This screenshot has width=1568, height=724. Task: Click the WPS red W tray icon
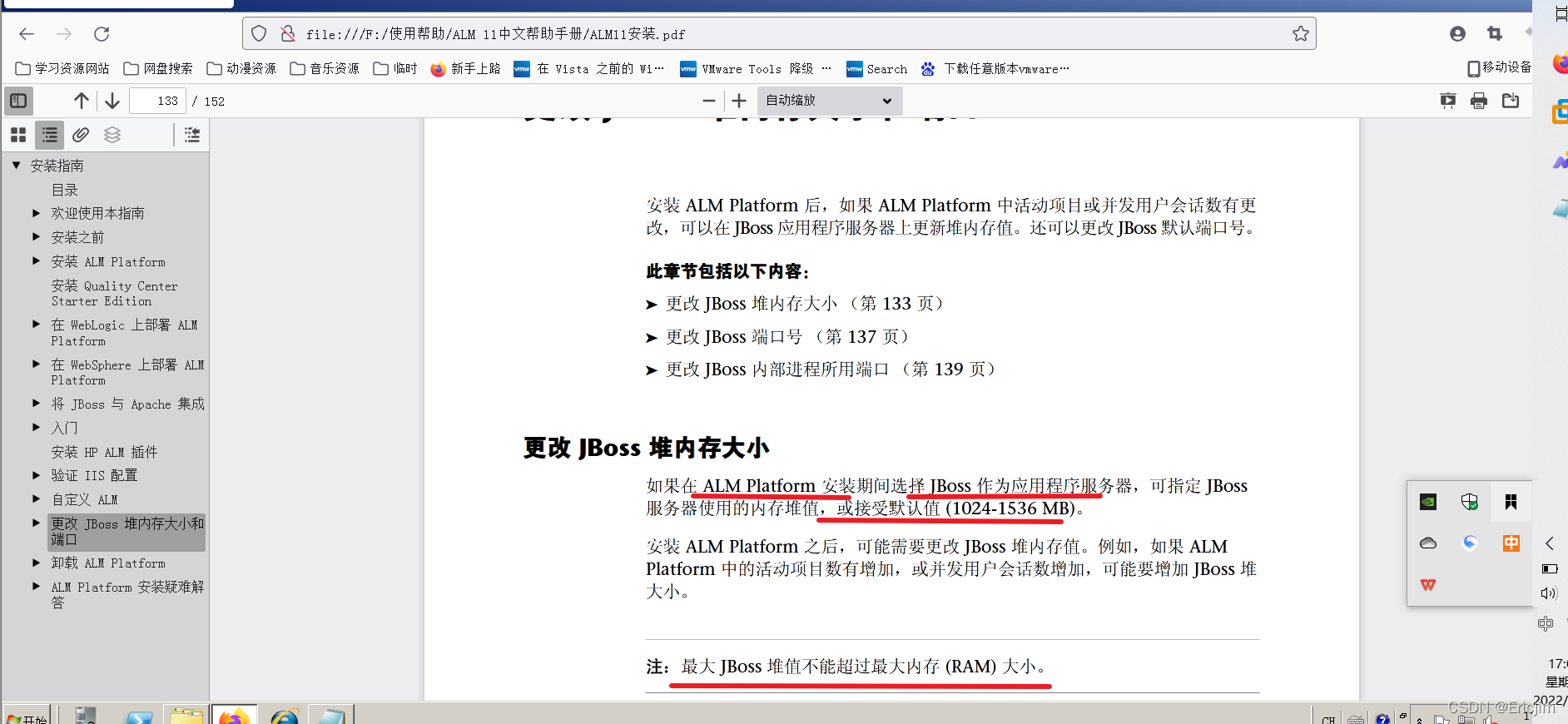pyautogui.click(x=1428, y=585)
